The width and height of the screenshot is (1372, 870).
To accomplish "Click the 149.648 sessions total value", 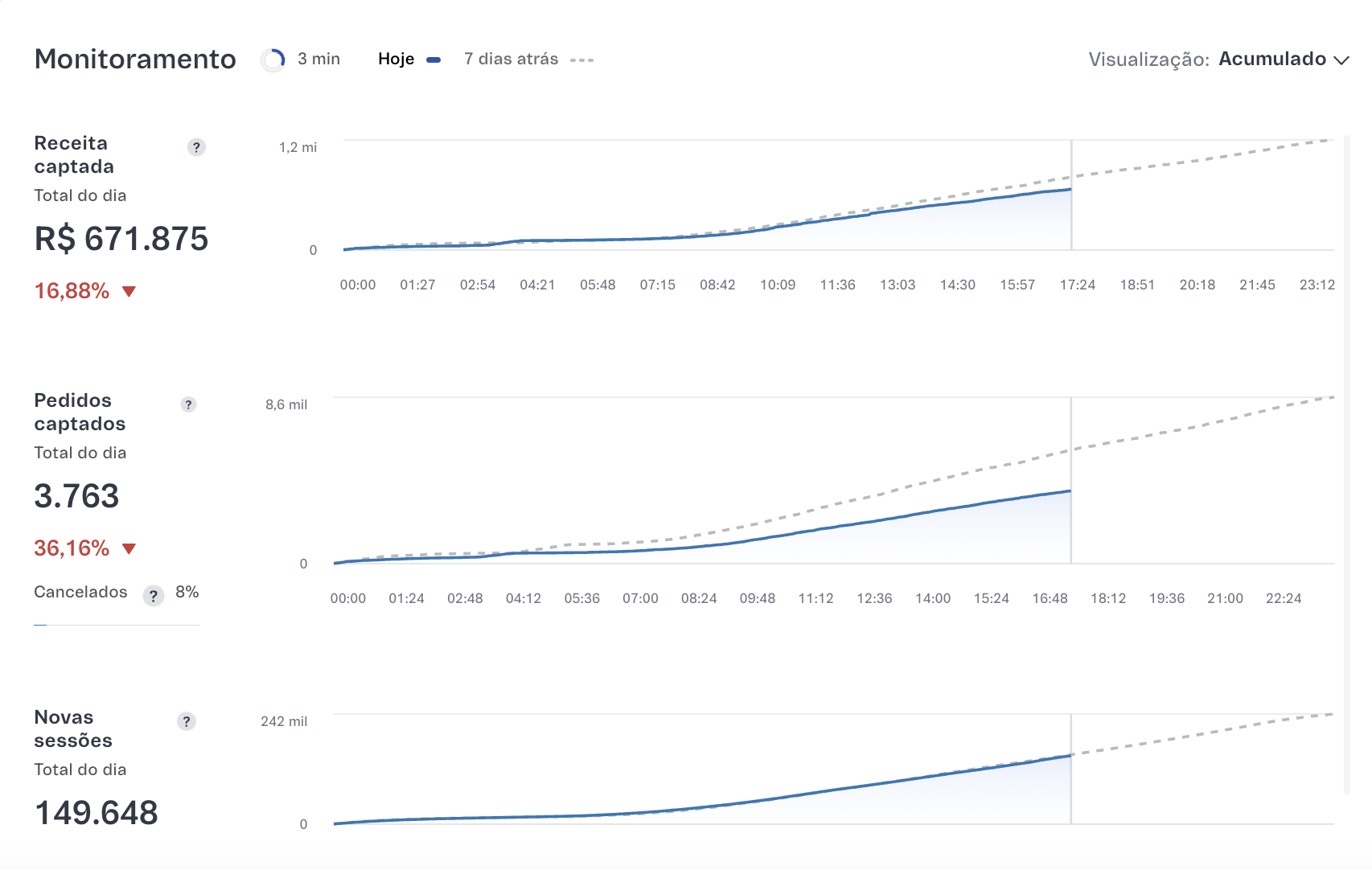I will (x=97, y=813).
